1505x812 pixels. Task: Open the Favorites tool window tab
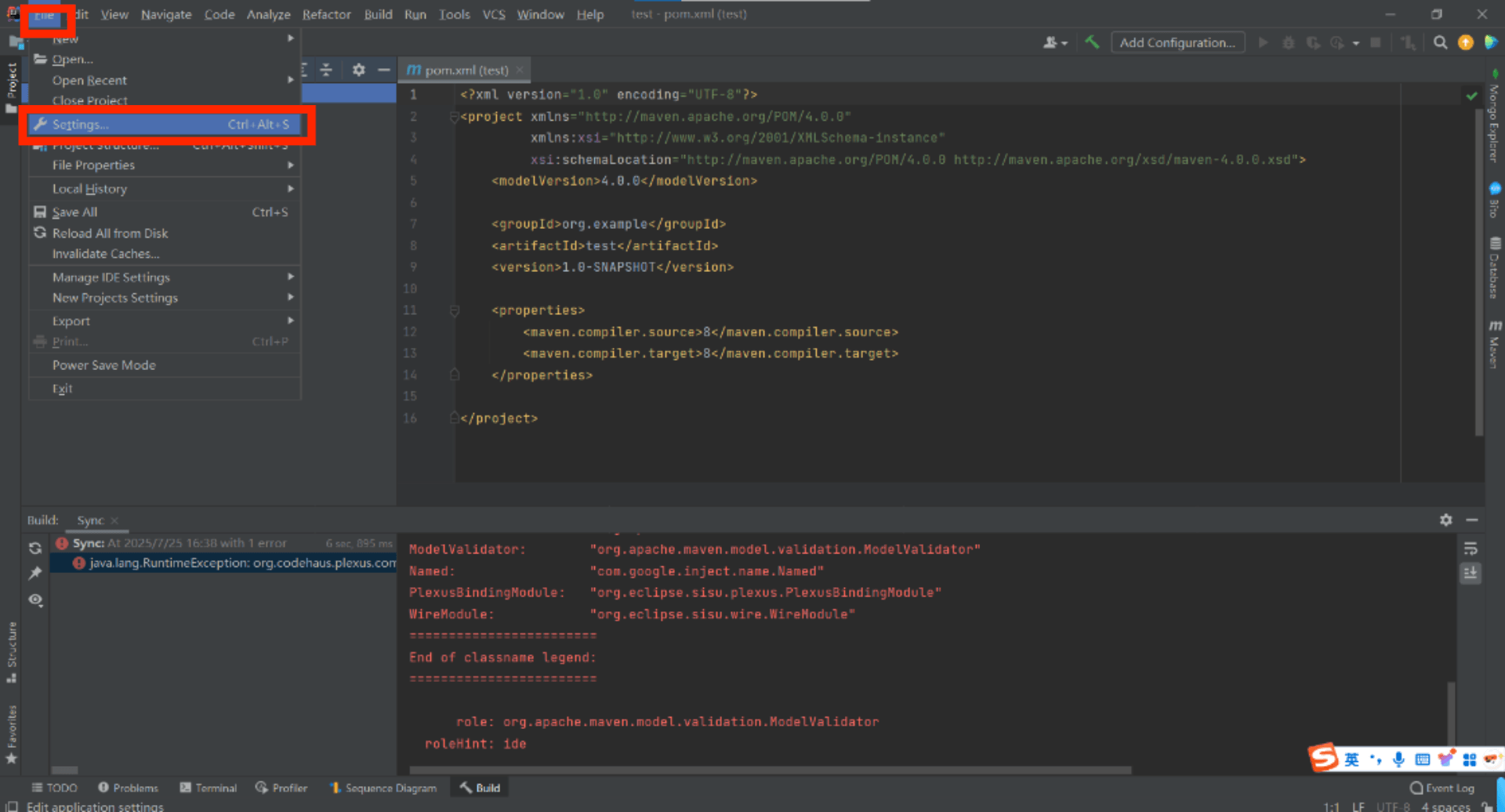(x=12, y=734)
